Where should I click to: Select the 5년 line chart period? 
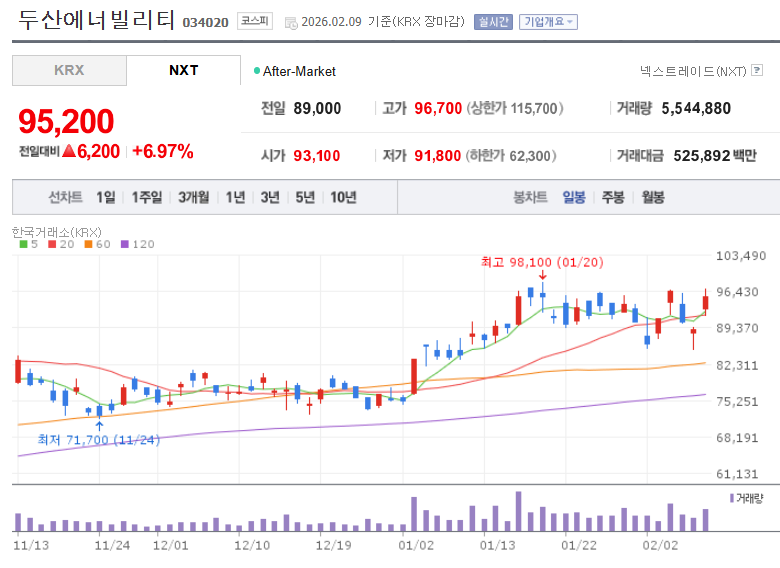click(x=305, y=197)
